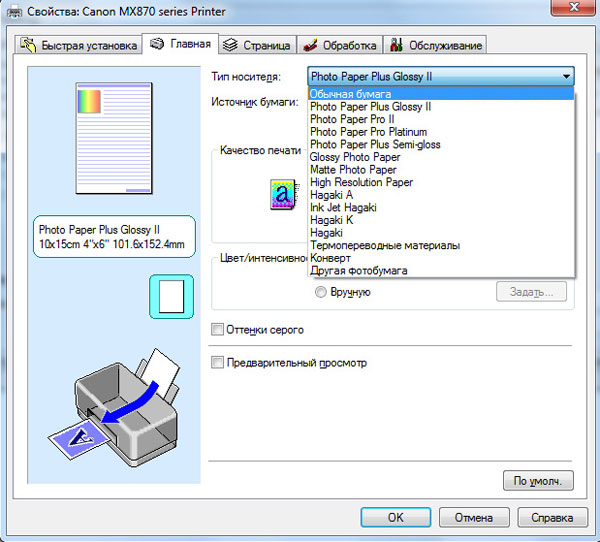Select High Resolution Paper
The height and width of the screenshot is (542, 600).
pos(441,182)
